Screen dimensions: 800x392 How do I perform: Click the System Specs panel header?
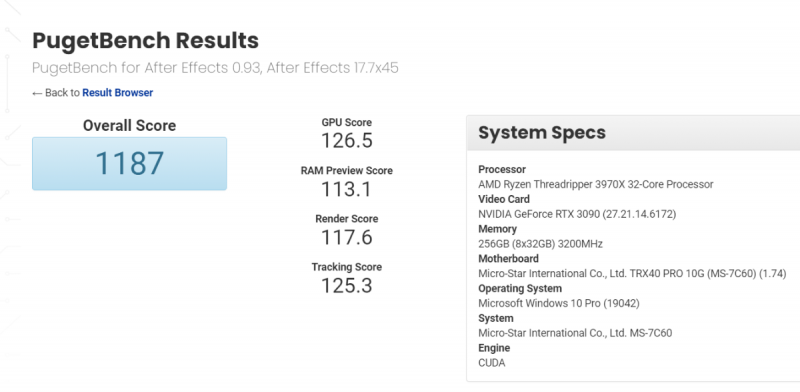pyautogui.click(x=633, y=133)
